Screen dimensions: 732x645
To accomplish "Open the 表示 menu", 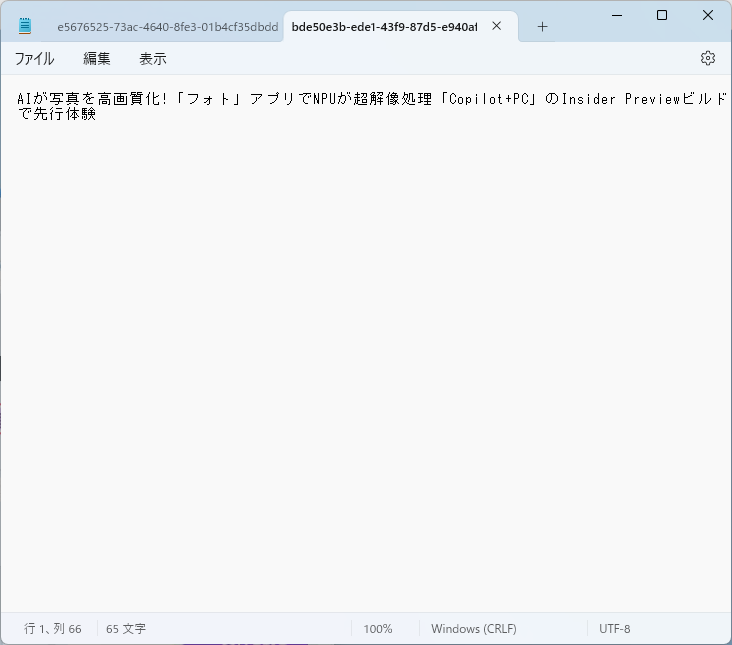I will pos(153,59).
